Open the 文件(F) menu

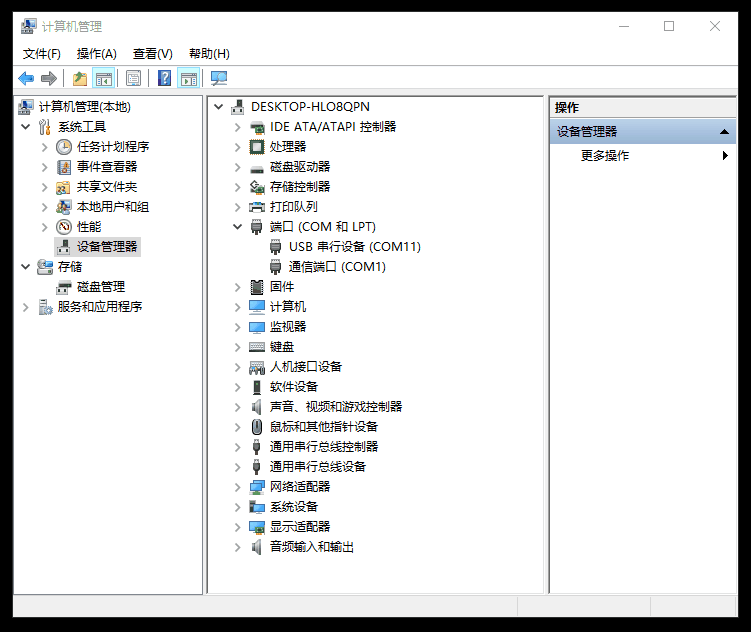coord(42,54)
